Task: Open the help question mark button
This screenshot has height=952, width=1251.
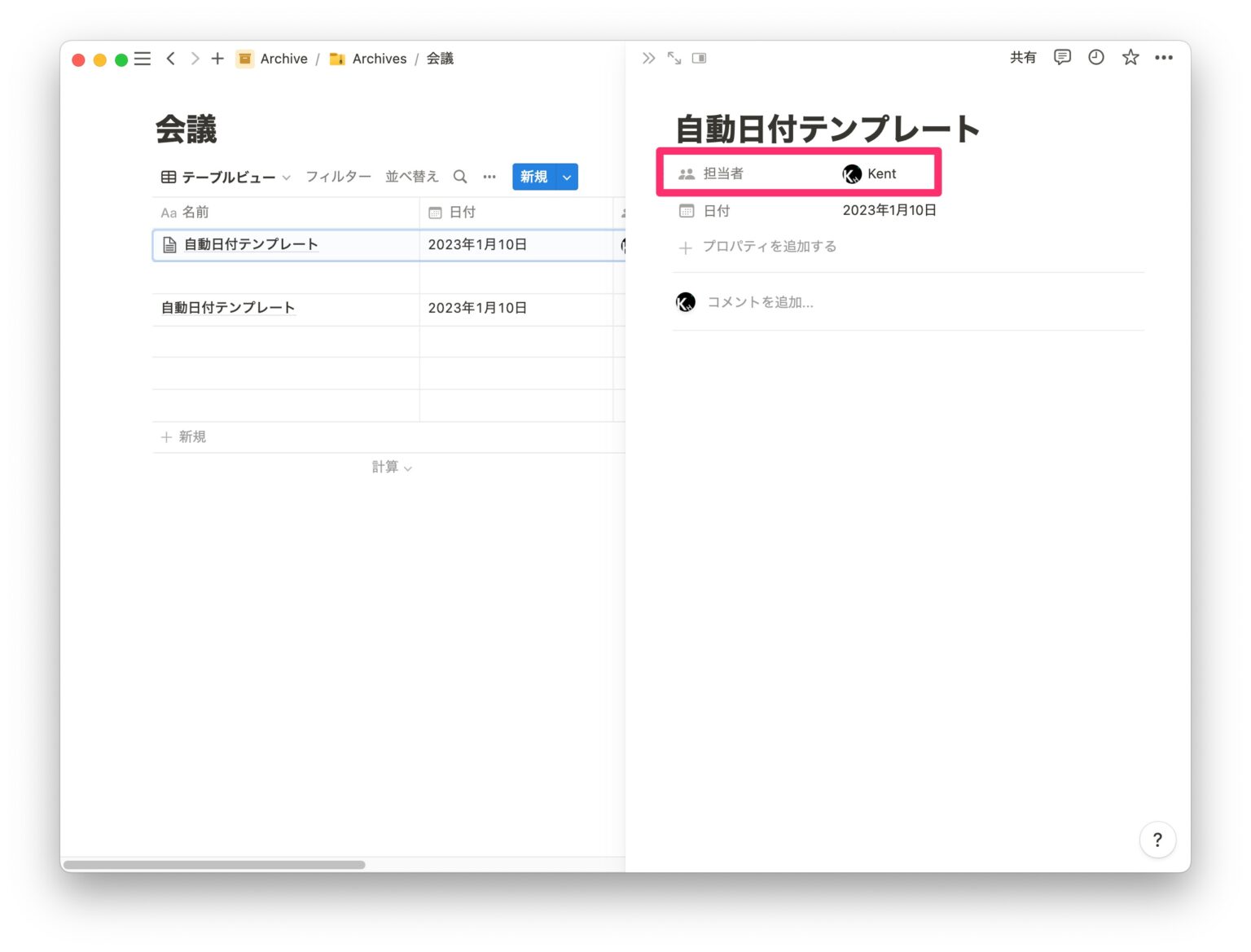Action: click(1157, 840)
